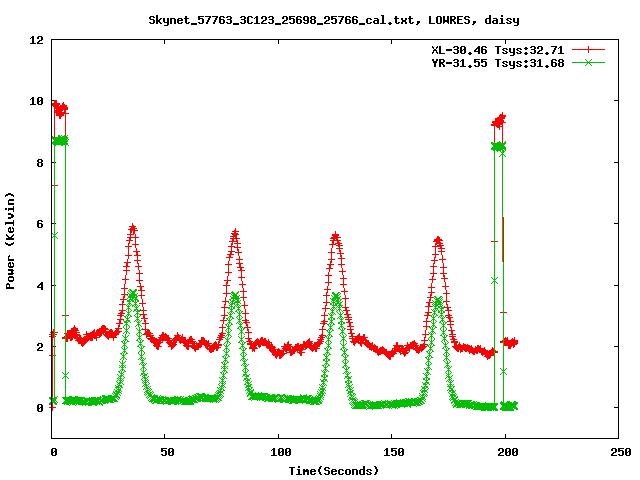Click the first green peak near 35 seconds
This screenshot has width=640, height=480.
(x=132, y=295)
